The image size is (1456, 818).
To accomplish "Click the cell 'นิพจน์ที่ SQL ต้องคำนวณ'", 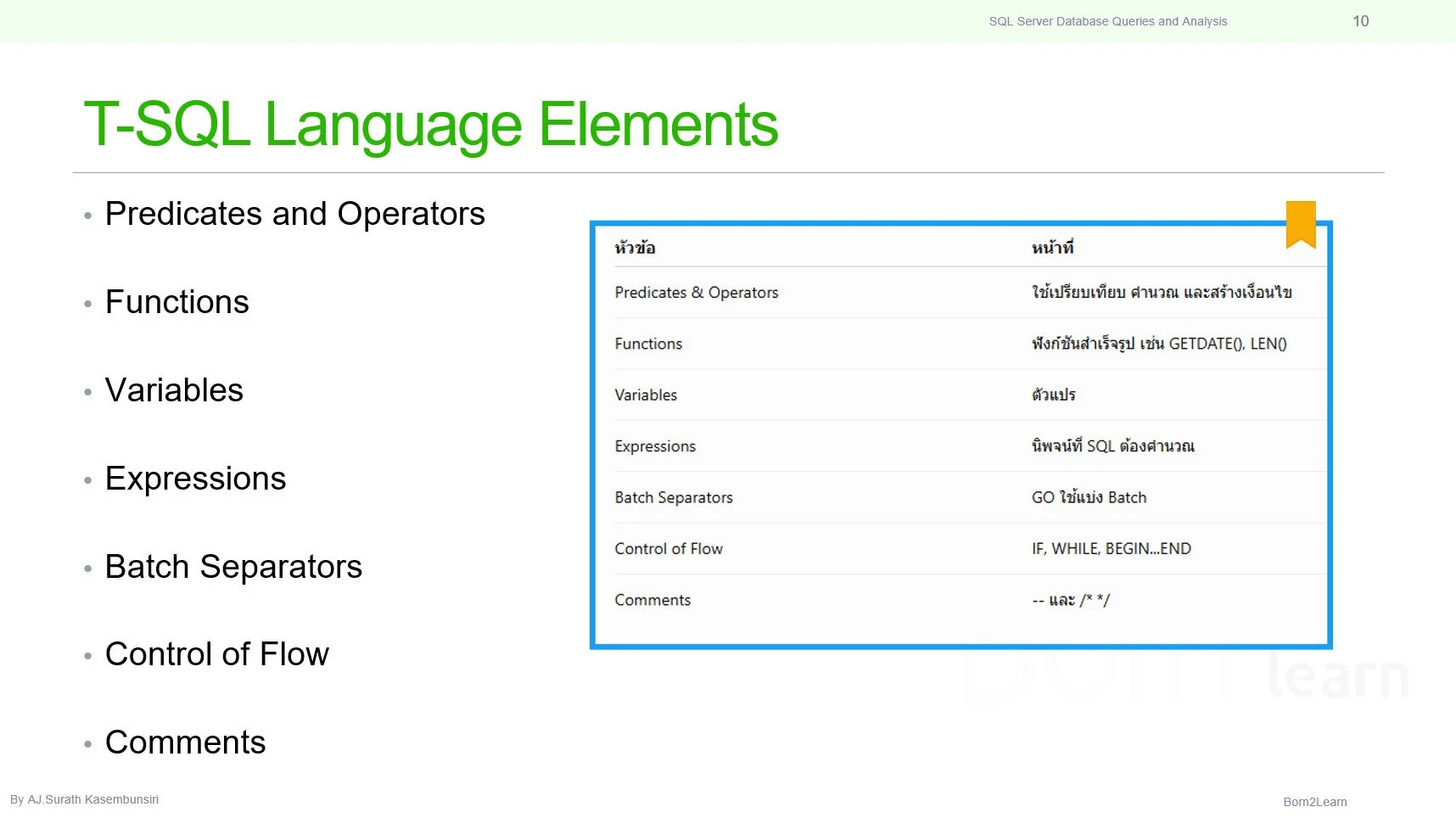I will tap(1112, 446).
